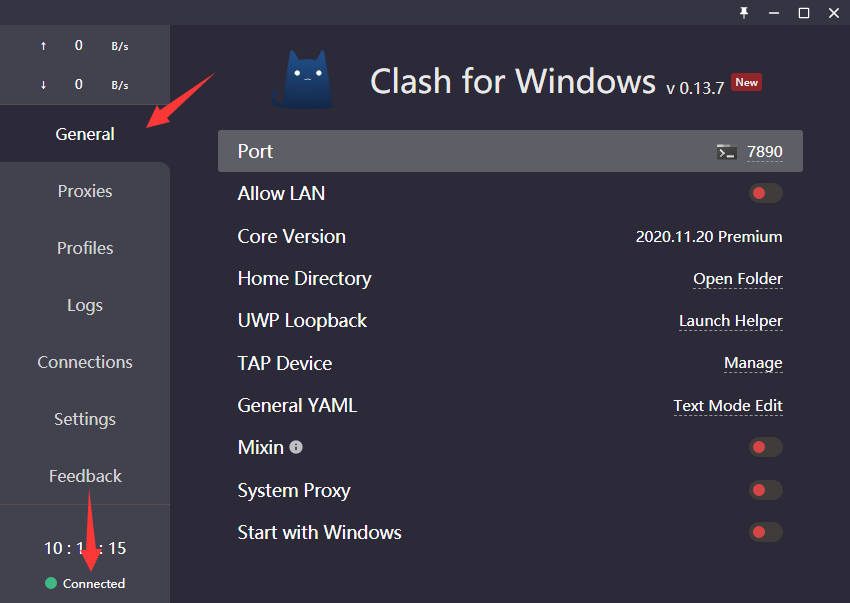Switch to the Profiles tab
850x603 pixels.
coord(85,248)
